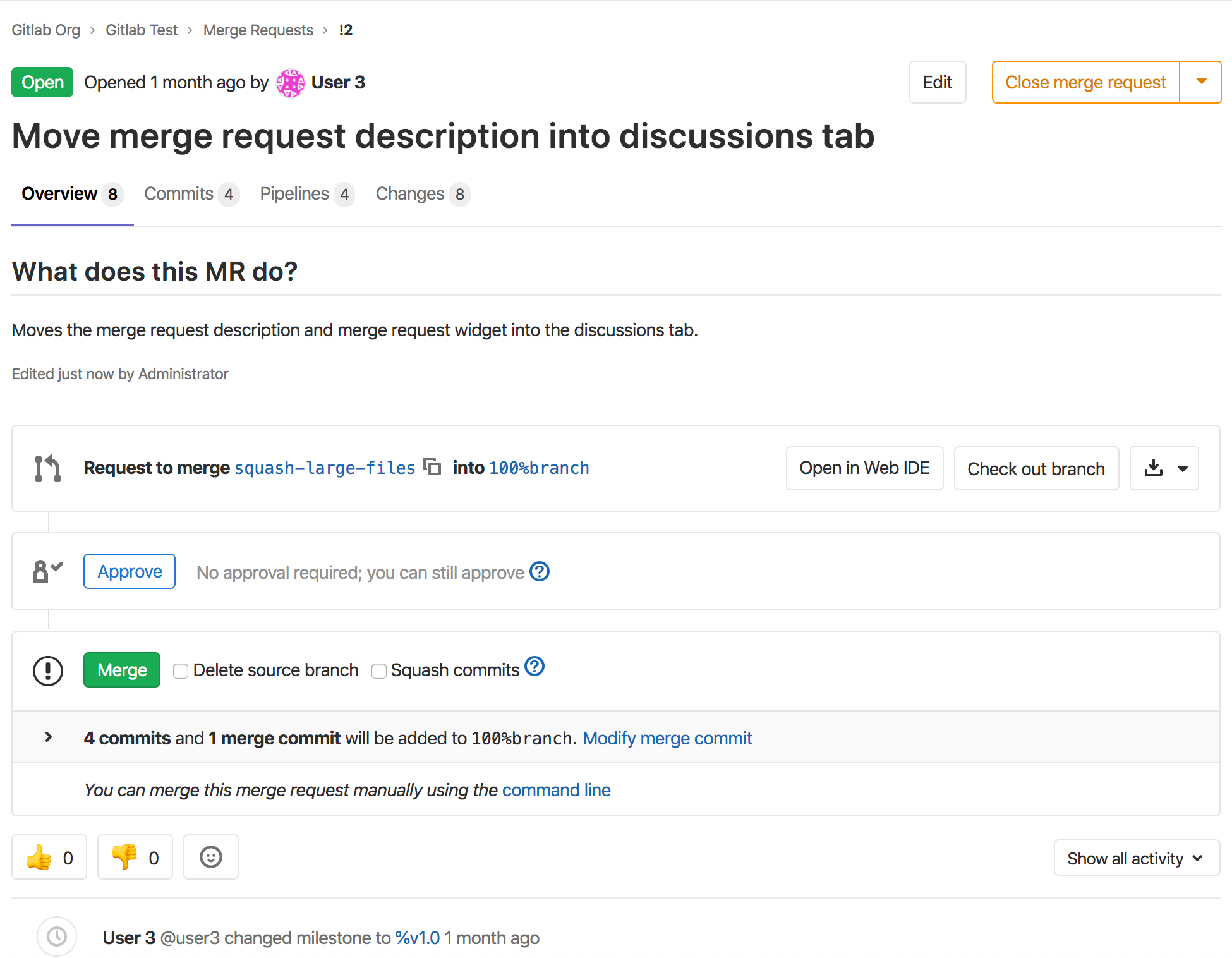This screenshot has height=958, width=1232.
Task: Toggle the Delete source branch checkbox
Action: pos(180,670)
